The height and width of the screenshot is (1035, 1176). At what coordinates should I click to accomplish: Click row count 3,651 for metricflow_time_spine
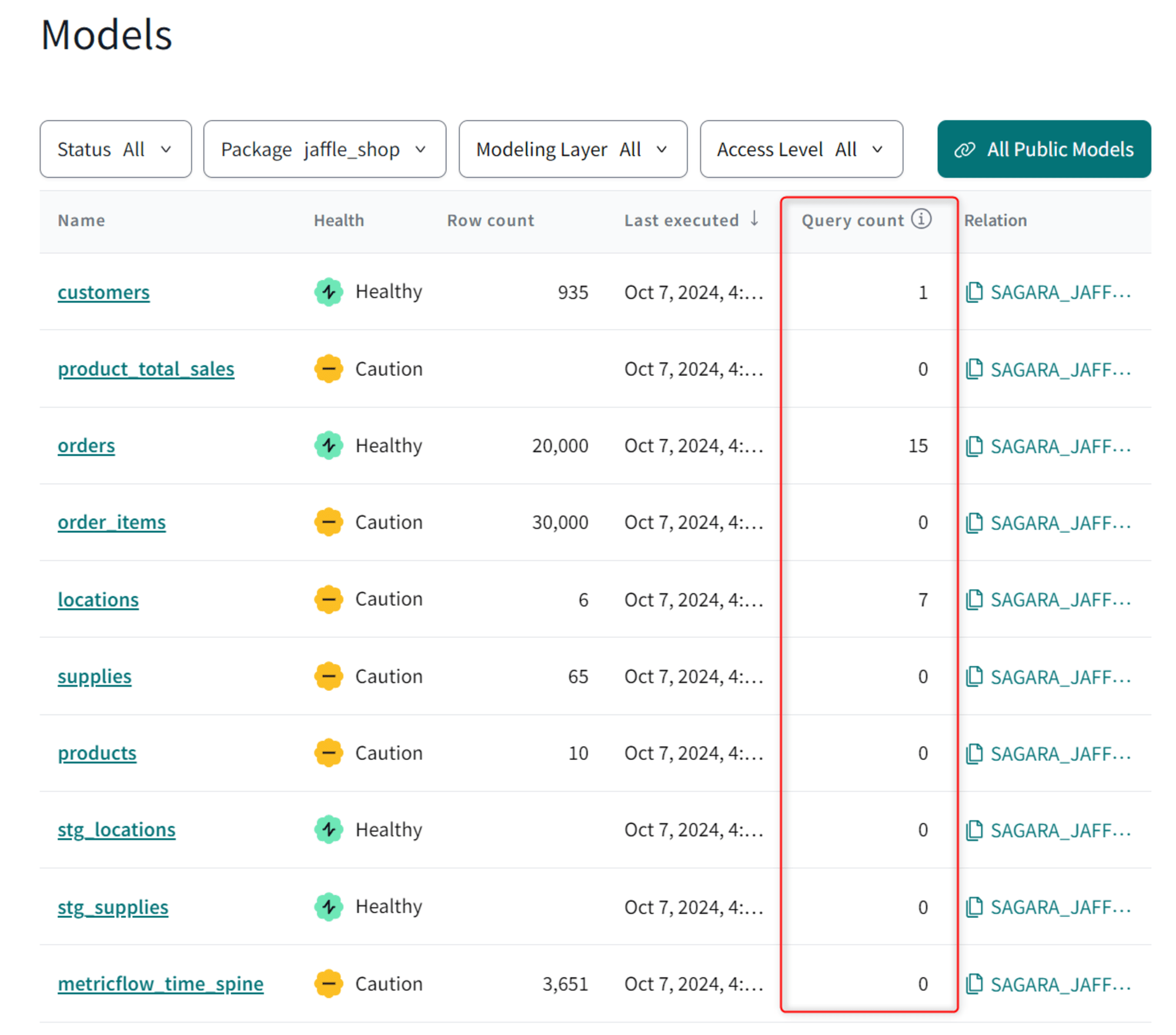(565, 984)
